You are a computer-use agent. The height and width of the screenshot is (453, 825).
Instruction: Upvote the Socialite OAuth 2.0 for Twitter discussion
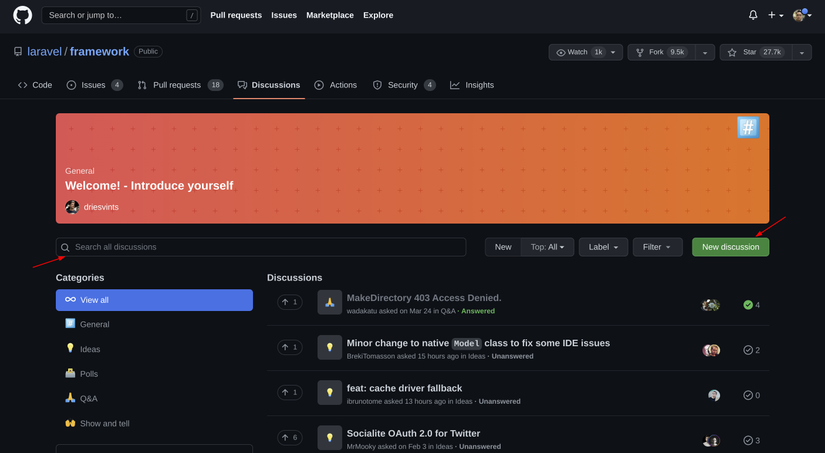pos(290,438)
